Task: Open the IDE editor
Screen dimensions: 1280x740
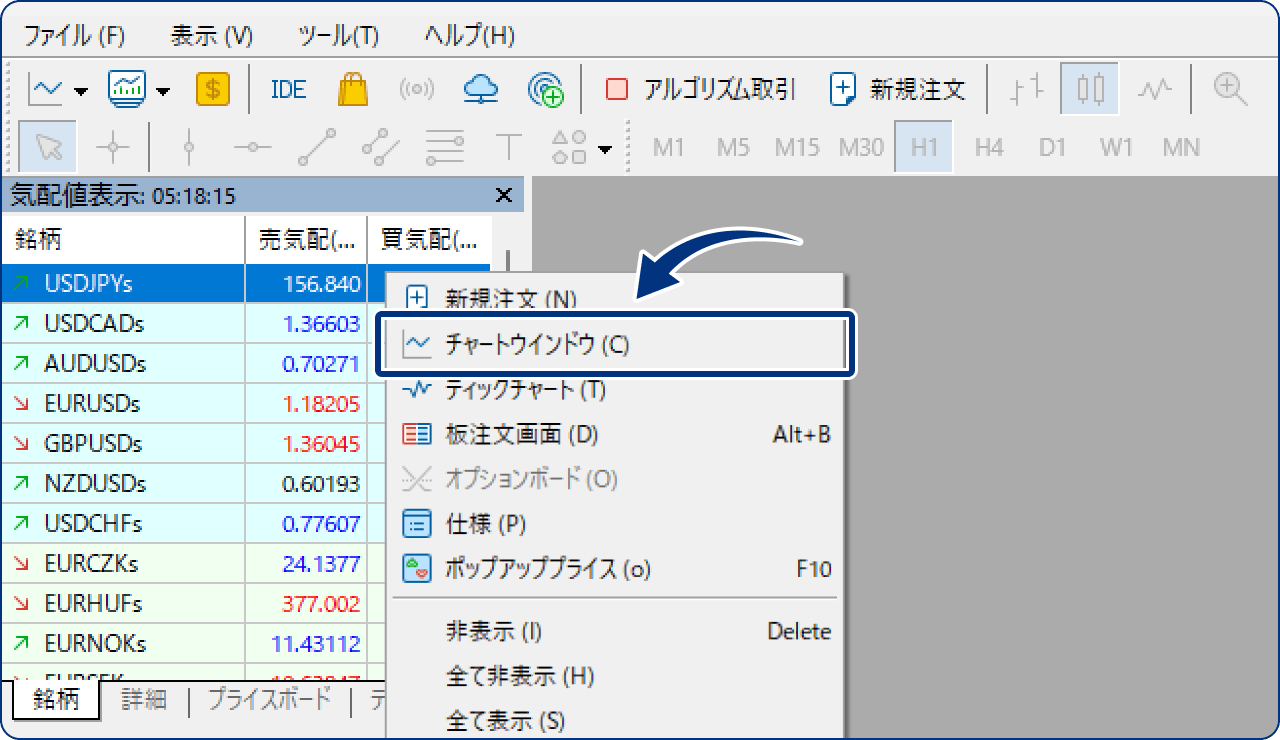Action: click(288, 90)
